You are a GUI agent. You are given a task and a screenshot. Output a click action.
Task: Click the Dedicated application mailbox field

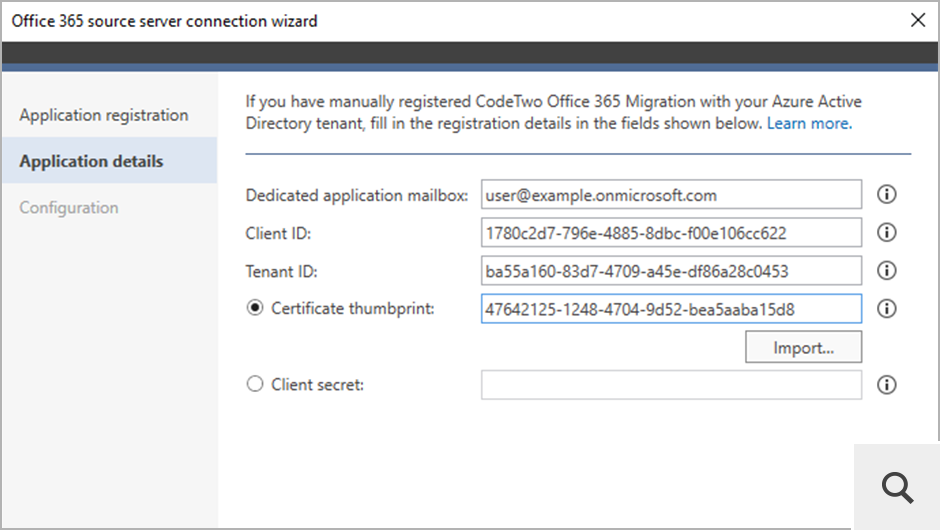pyautogui.click(x=671, y=194)
